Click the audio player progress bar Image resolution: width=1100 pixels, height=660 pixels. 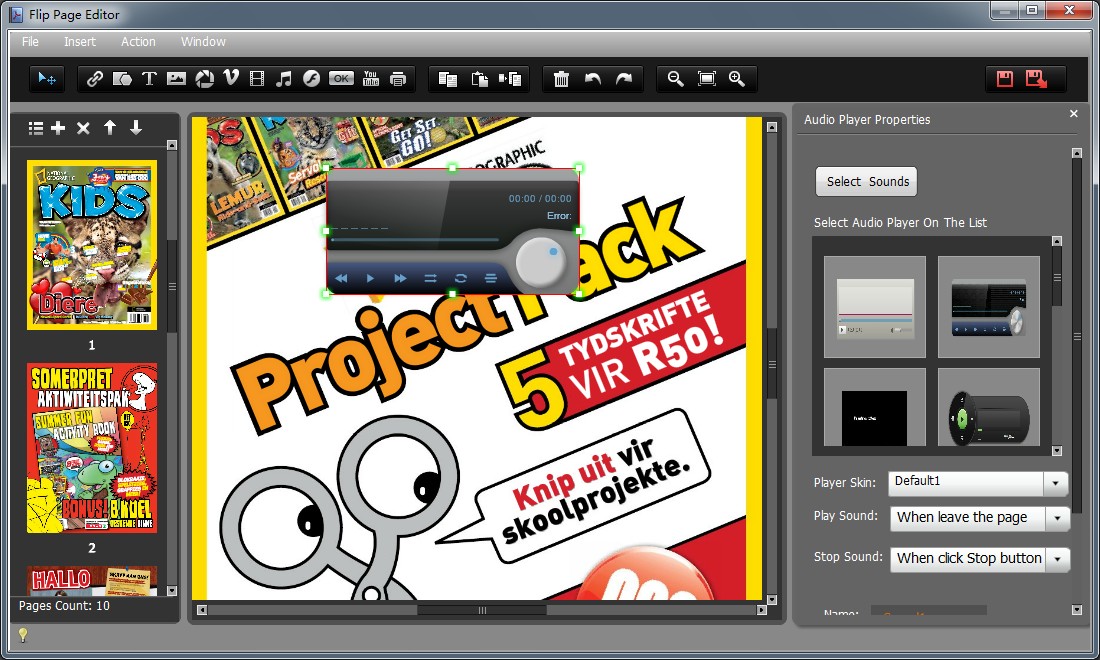click(x=415, y=240)
